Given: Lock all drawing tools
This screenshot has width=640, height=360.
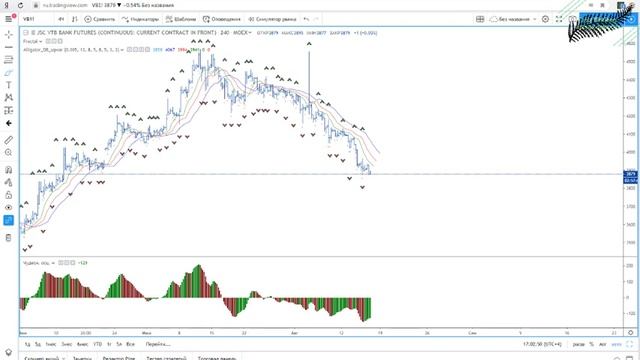Looking at the screenshot, I should point(8,195).
